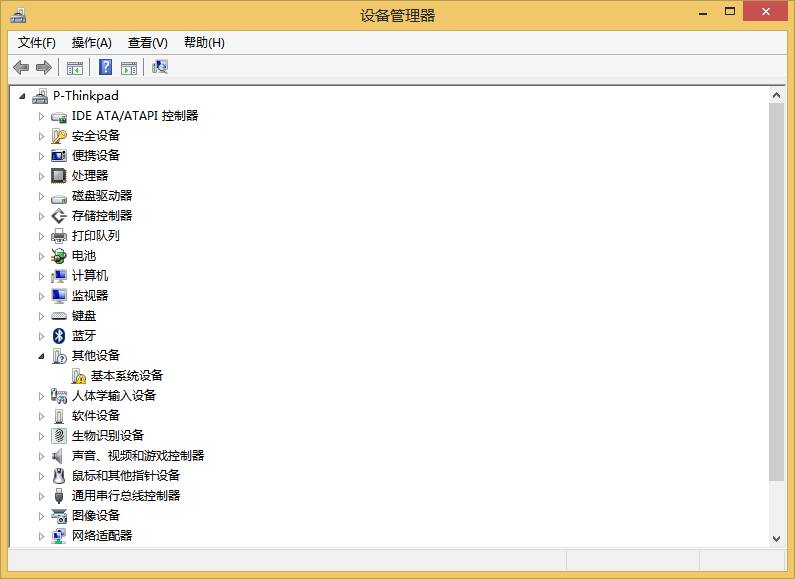The width and height of the screenshot is (795, 579).
Task: Select the P-Thinkpad root computer node
Action: [85, 96]
